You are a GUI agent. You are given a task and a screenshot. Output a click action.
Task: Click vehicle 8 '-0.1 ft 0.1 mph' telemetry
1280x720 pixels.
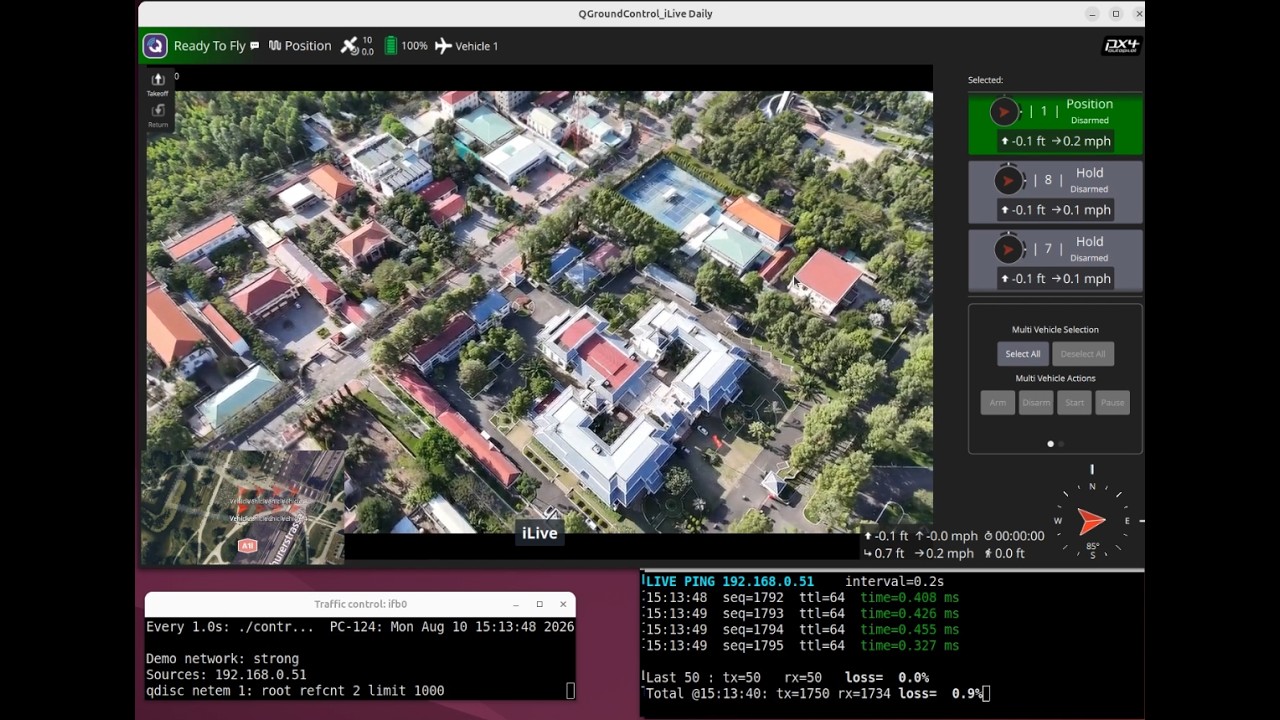click(1055, 210)
